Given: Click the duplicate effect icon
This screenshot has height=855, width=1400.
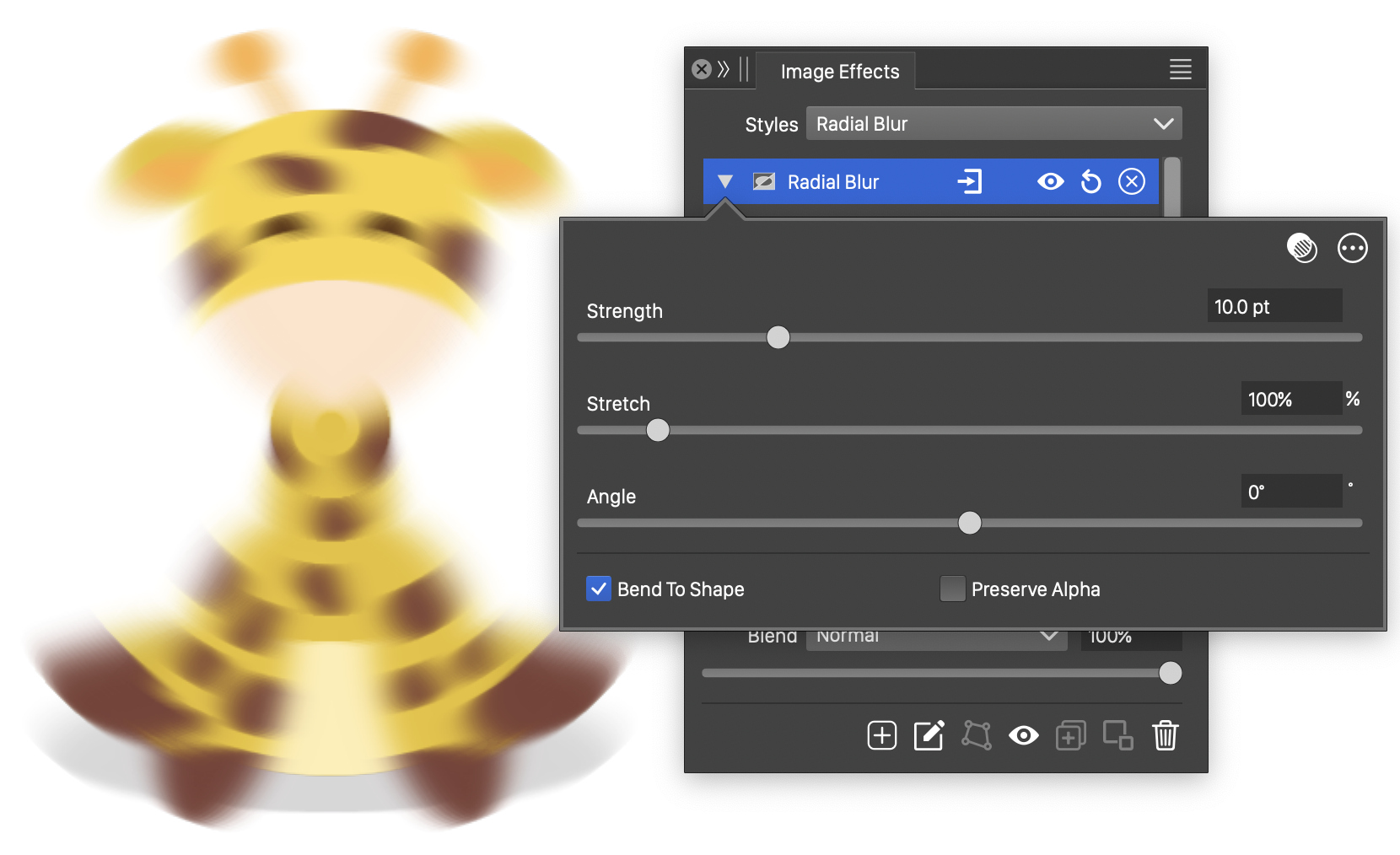Looking at the screenshot, I should point(1070,735).
